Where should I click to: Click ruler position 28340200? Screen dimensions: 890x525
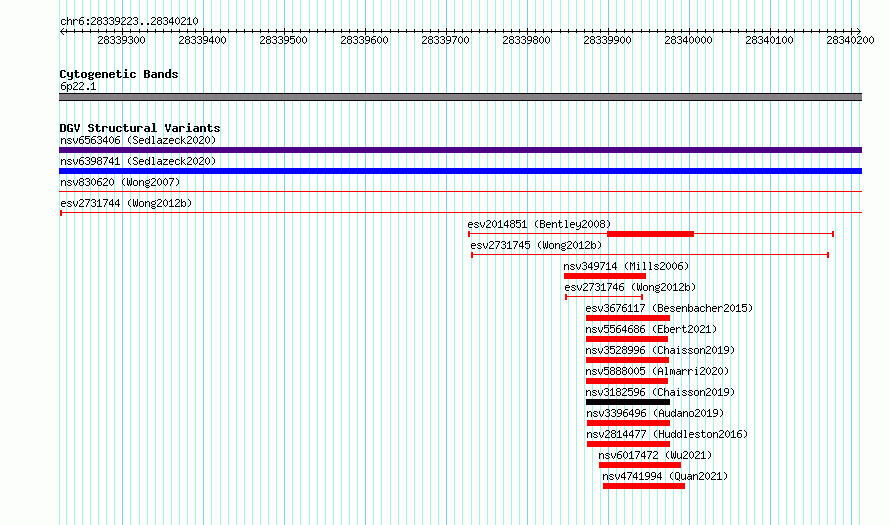850,40
